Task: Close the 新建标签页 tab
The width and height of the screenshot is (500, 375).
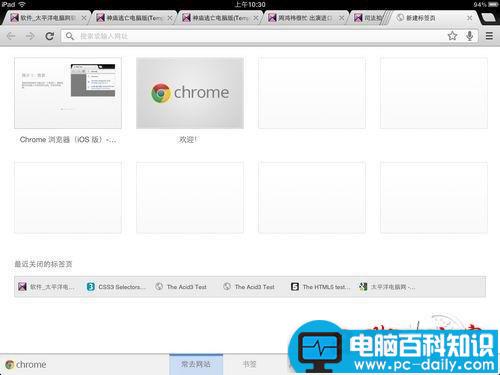Action: point(469,18)
